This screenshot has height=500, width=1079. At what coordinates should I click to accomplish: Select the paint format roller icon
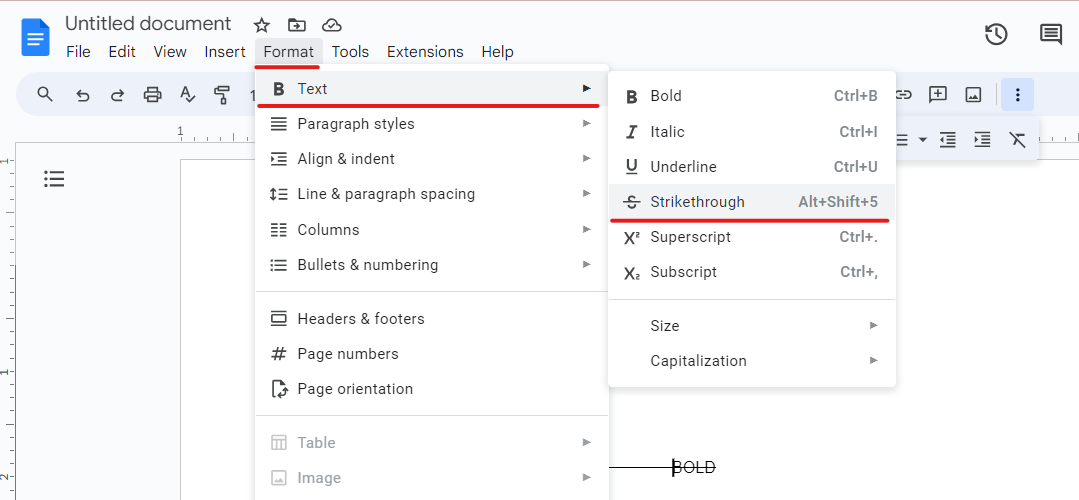point(222,95)
